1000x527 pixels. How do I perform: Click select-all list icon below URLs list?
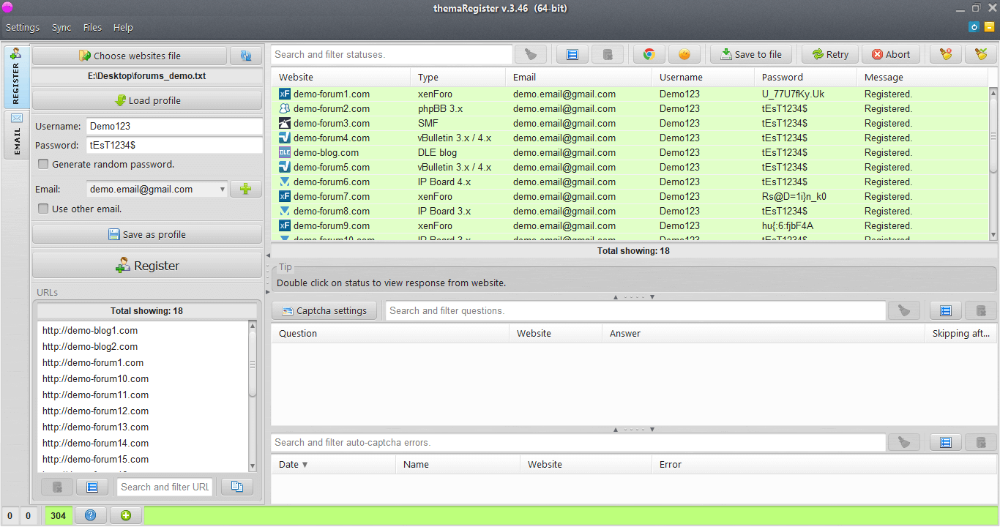coord(92,487)
